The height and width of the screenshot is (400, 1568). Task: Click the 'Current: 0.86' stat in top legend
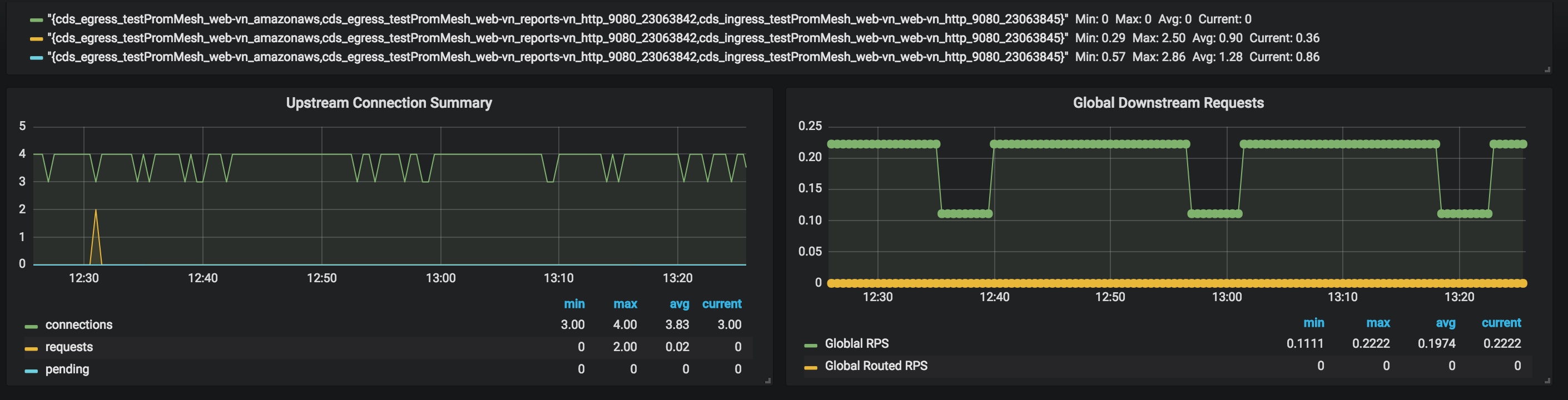[1284, 57]
